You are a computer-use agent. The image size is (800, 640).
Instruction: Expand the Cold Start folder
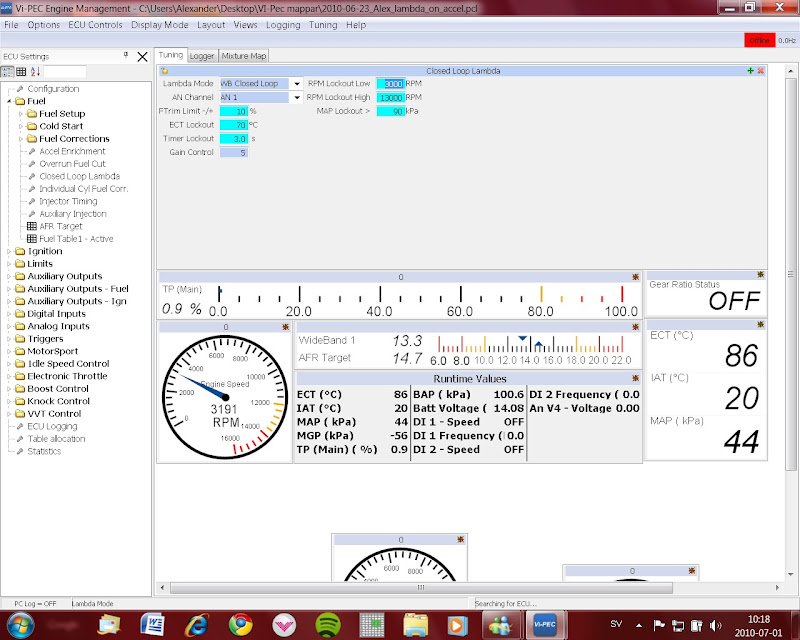21,126
